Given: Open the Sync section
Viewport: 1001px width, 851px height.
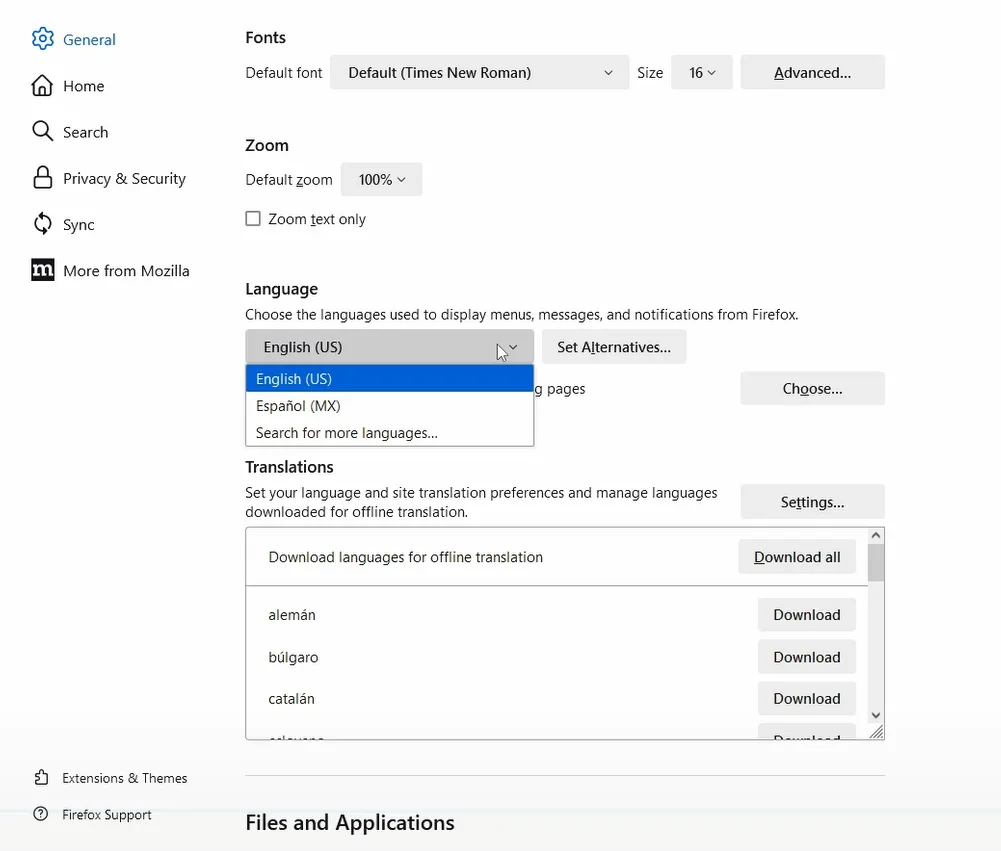Looking at the screenshot, I should pyautogui.click(x=79, y=225).
